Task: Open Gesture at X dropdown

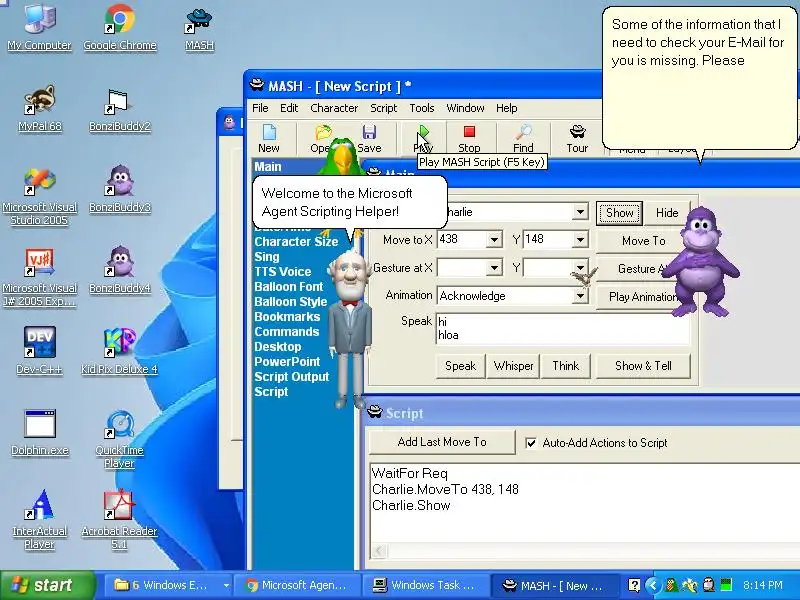Action: coord(494,268)
